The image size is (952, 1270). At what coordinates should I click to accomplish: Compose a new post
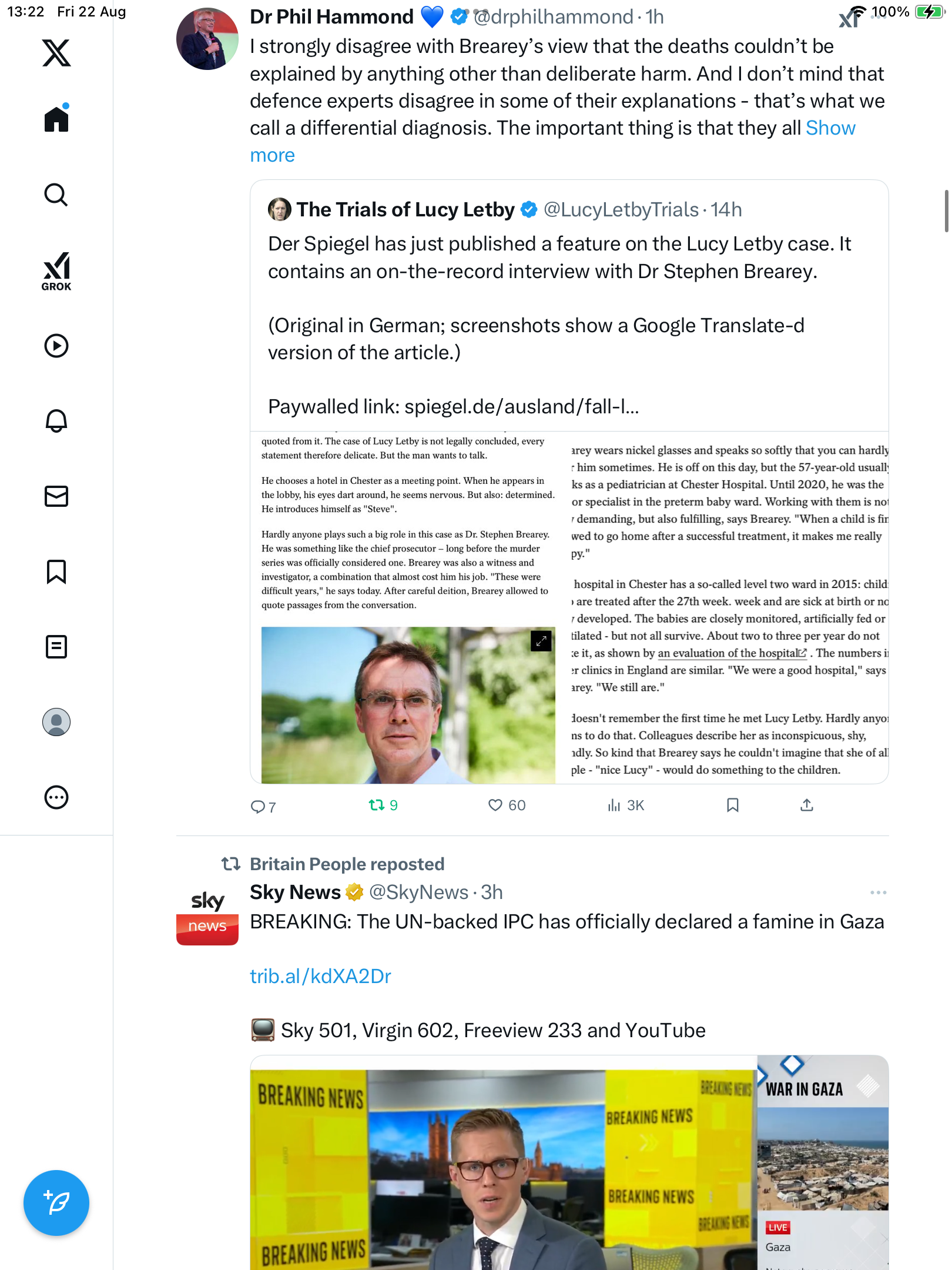[56, 1203]
